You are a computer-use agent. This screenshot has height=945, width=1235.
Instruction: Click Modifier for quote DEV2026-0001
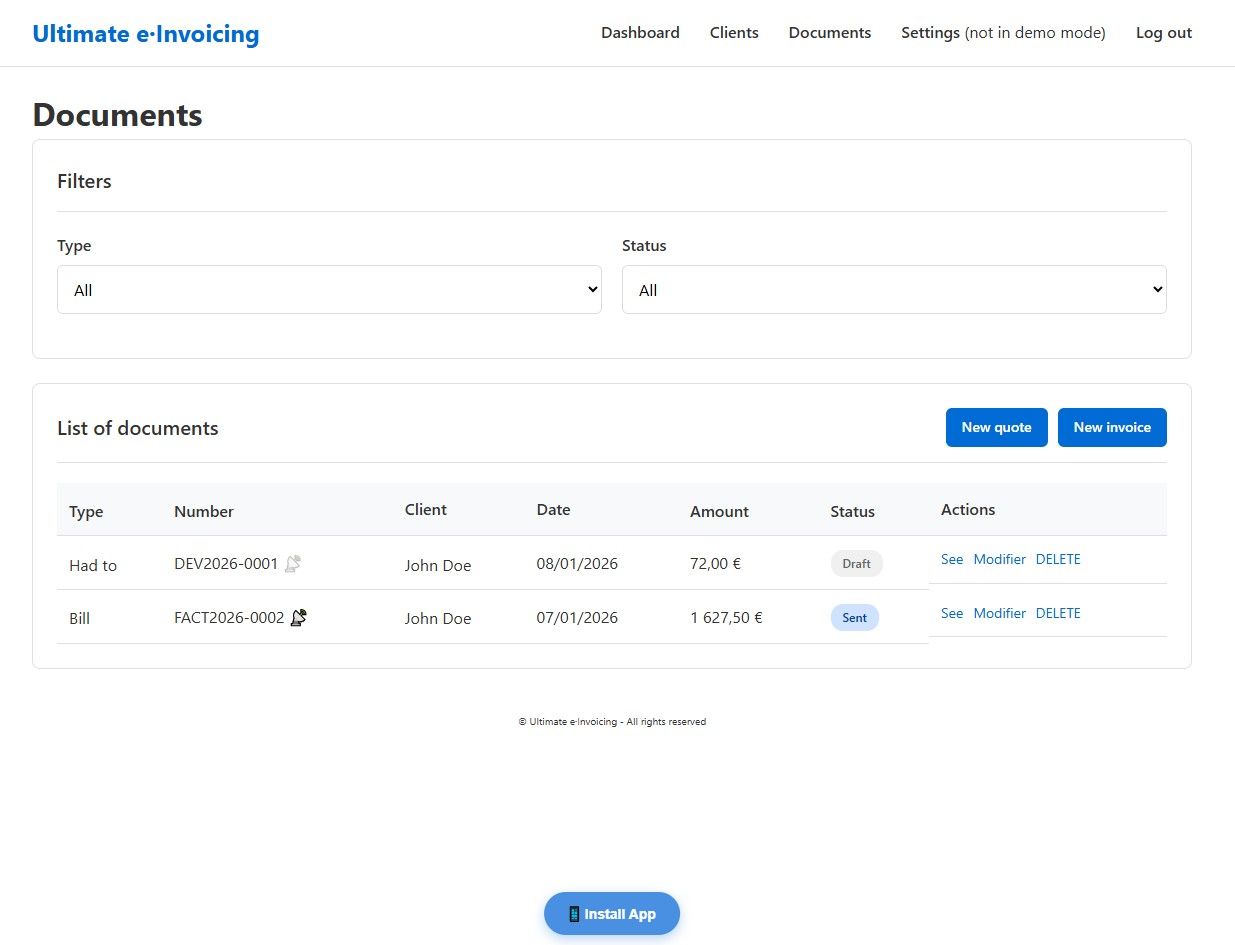coord(999,560)
